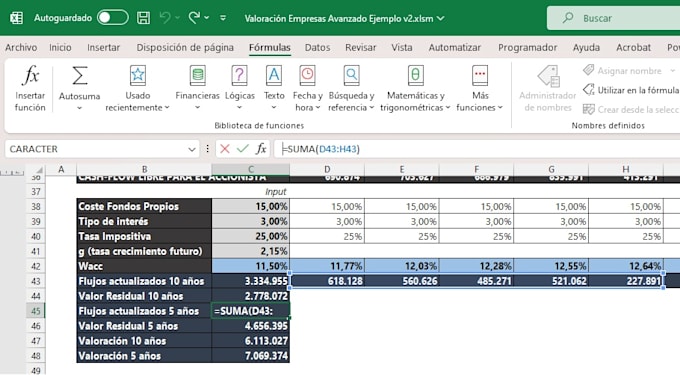Click the Select All corner triangle
Image resolution: width=680 pixels, height=375 pixels.
(39, 170)
